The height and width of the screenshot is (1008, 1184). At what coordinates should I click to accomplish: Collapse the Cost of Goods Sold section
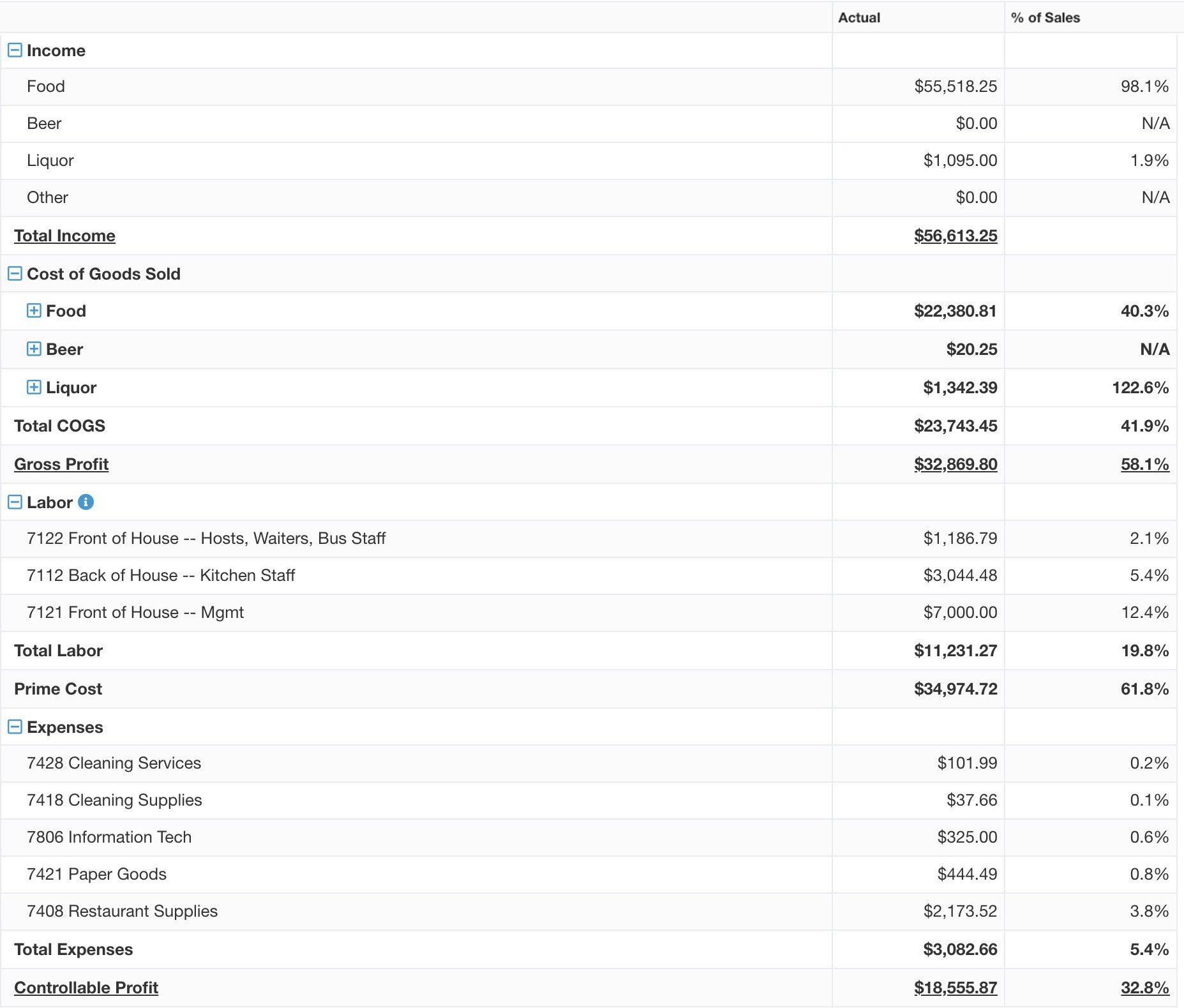(x=15, y=274)
